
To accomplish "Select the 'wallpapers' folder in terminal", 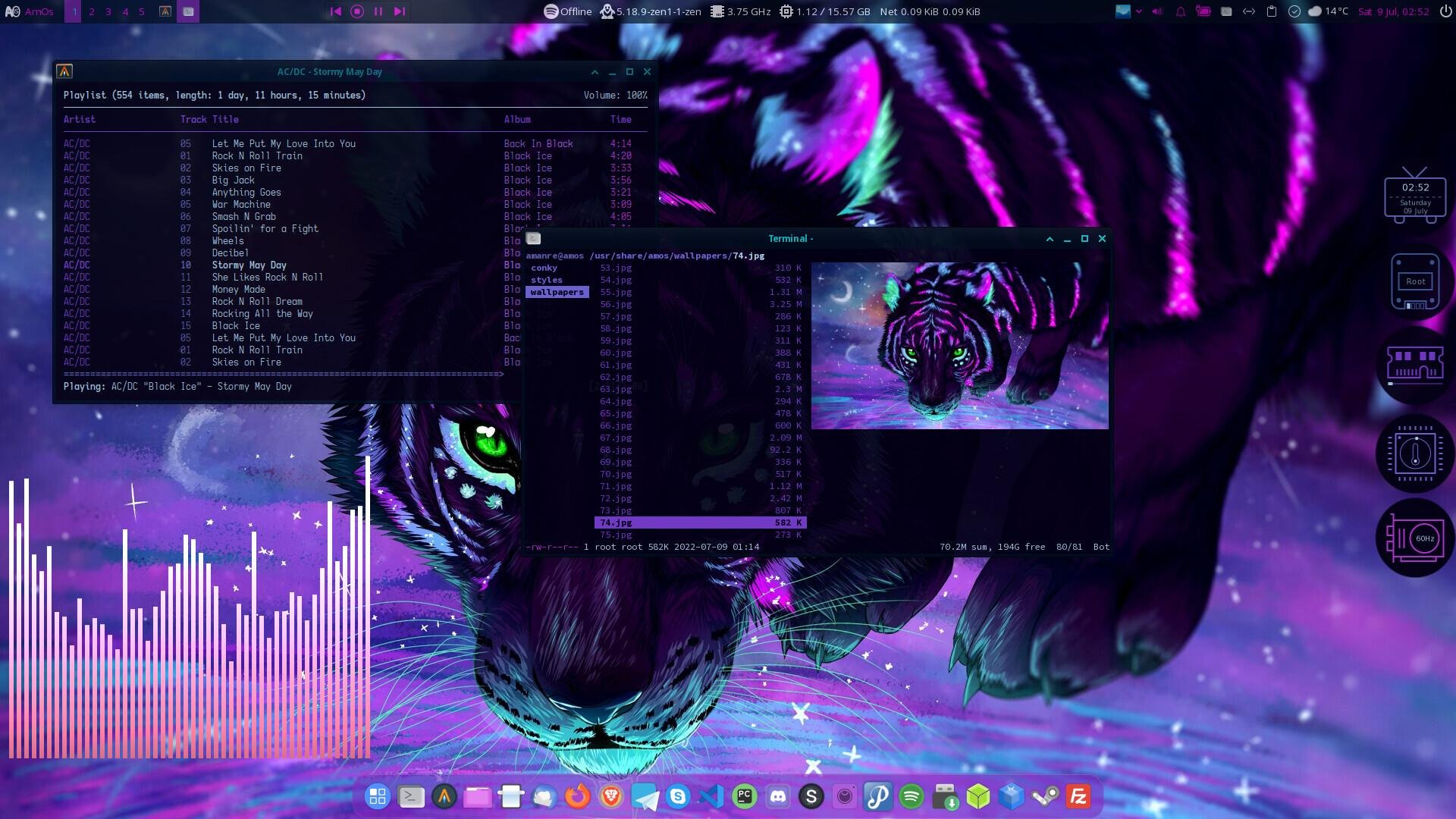I will (557, 292).
